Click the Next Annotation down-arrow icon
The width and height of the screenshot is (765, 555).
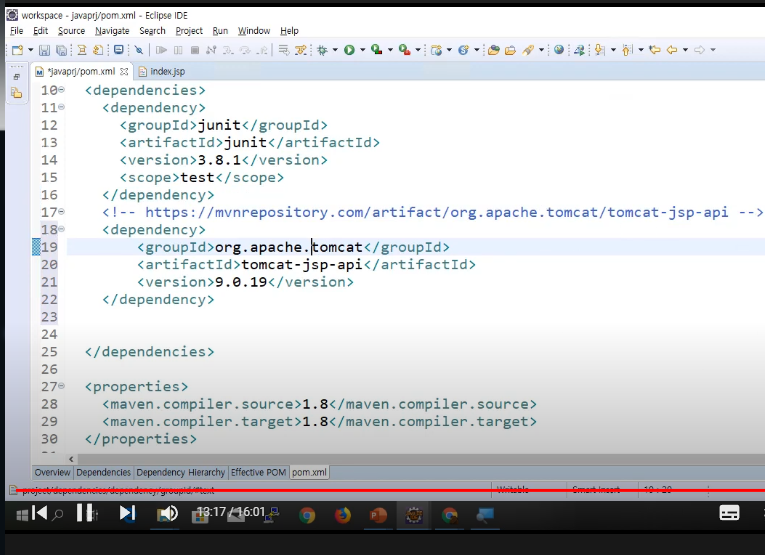[600, 50]
